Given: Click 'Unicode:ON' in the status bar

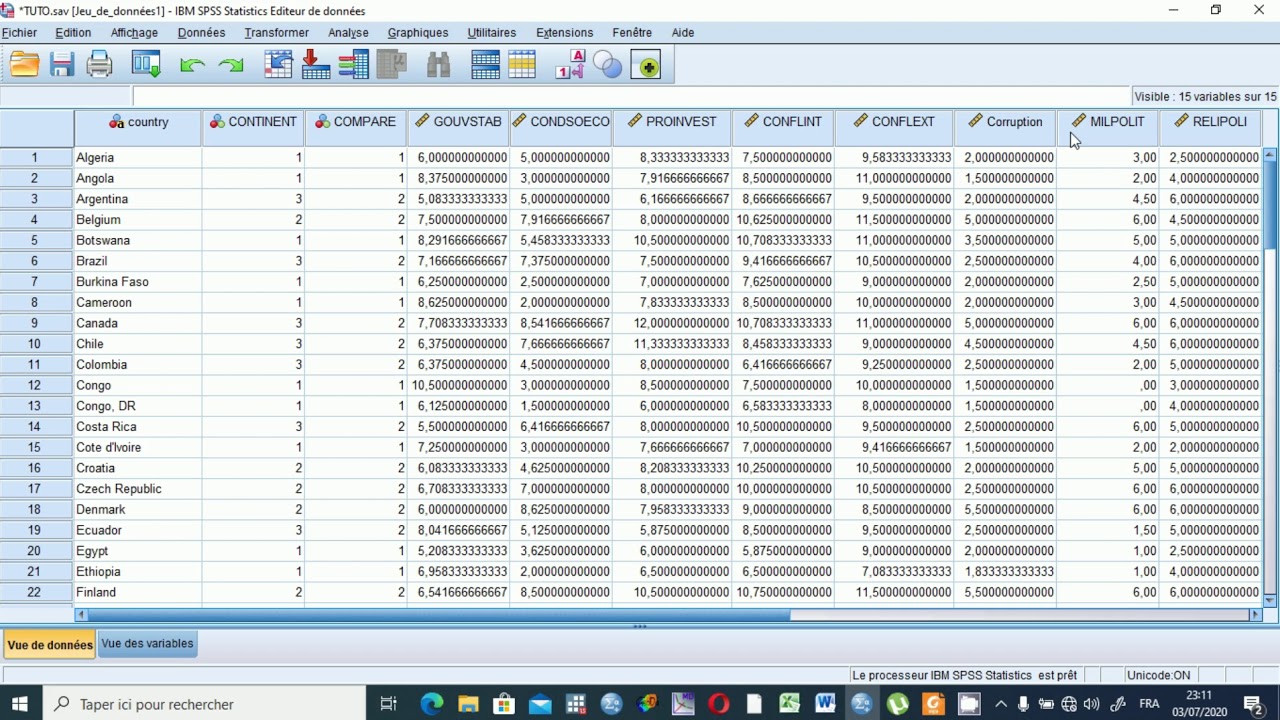Looking at the screenshot, I should tap(1158, 675).
